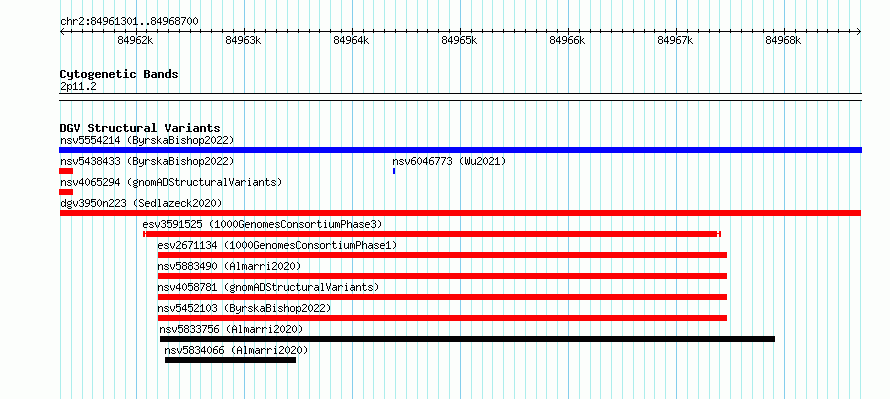The image size is (890, 399).
Task: Open nsv4065294 (gnomADStructuralVariants) label
Action: [x=171, y=182]
